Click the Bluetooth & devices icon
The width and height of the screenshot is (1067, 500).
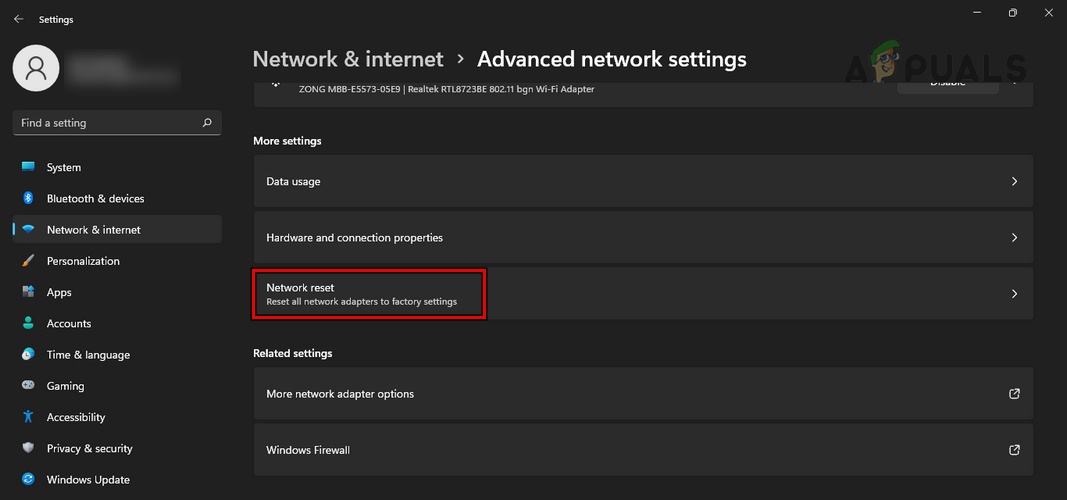(28, 198)
